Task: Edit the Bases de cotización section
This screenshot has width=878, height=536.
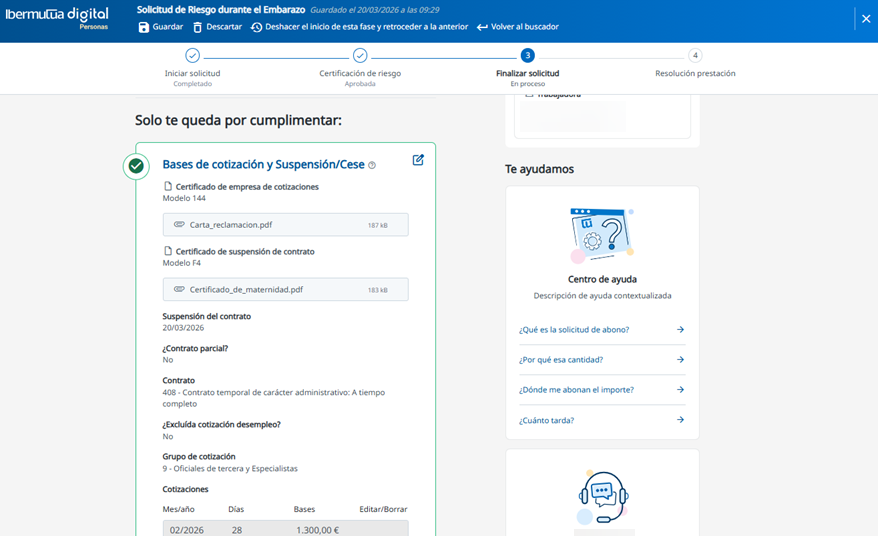Action: pyautogui.click(x=418, y=160)
